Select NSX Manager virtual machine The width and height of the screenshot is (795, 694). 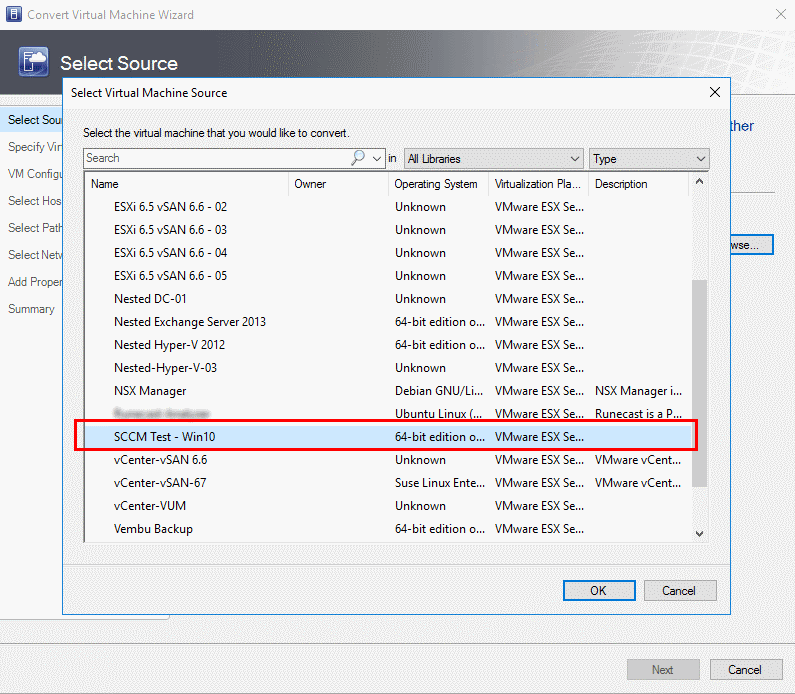(x=388, y=391)
